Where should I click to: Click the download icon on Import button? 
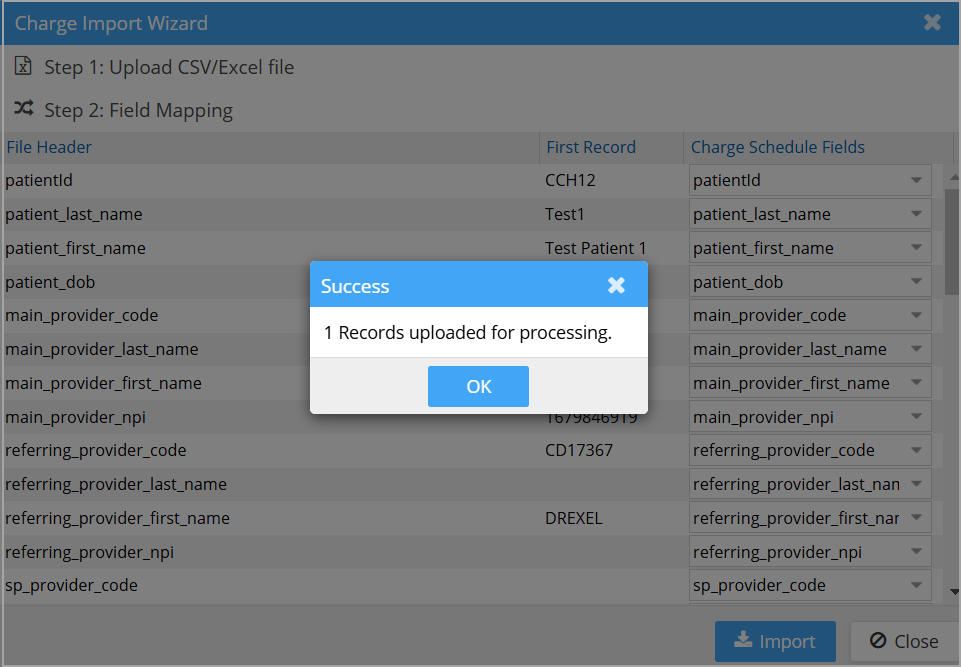[743, 641]
